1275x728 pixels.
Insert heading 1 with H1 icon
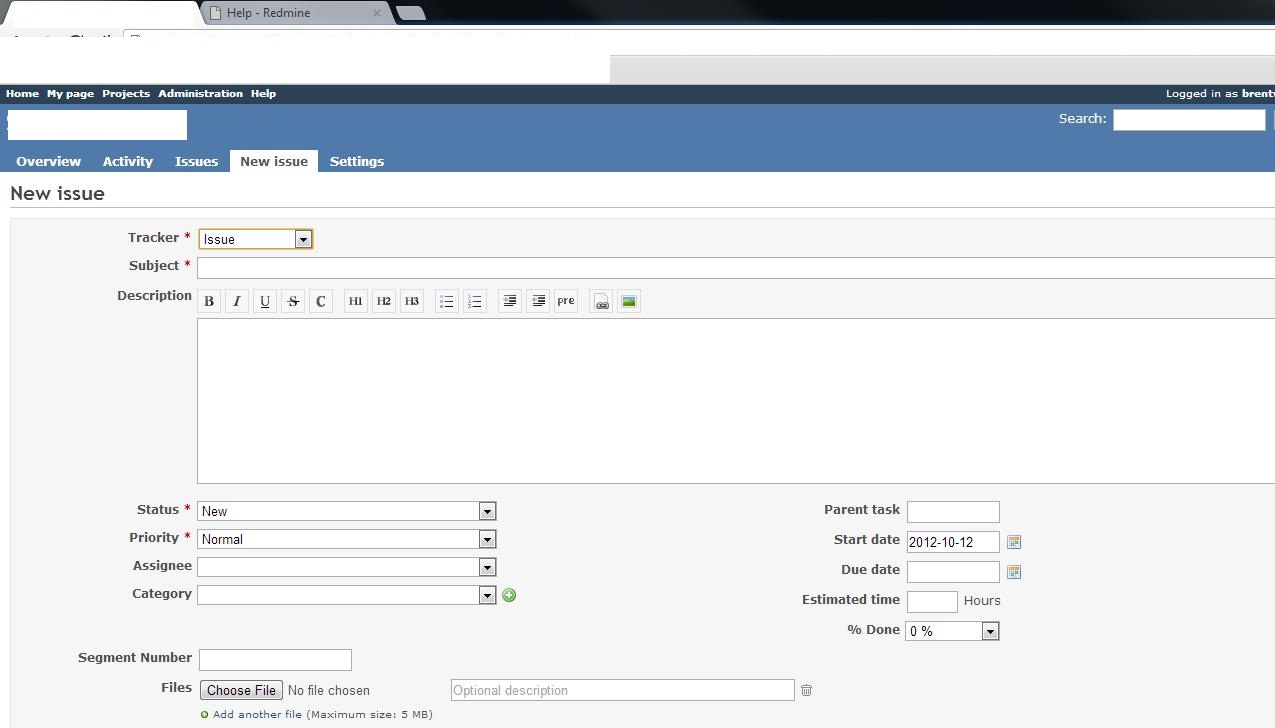[356, 301]
